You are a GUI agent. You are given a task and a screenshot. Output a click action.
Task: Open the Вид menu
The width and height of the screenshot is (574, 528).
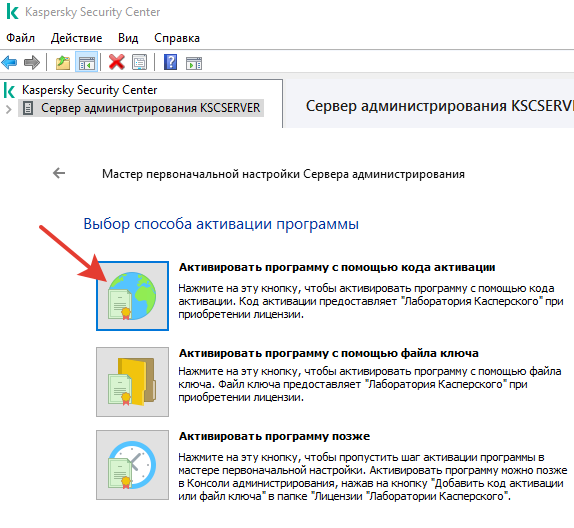(x=128, y=38)
